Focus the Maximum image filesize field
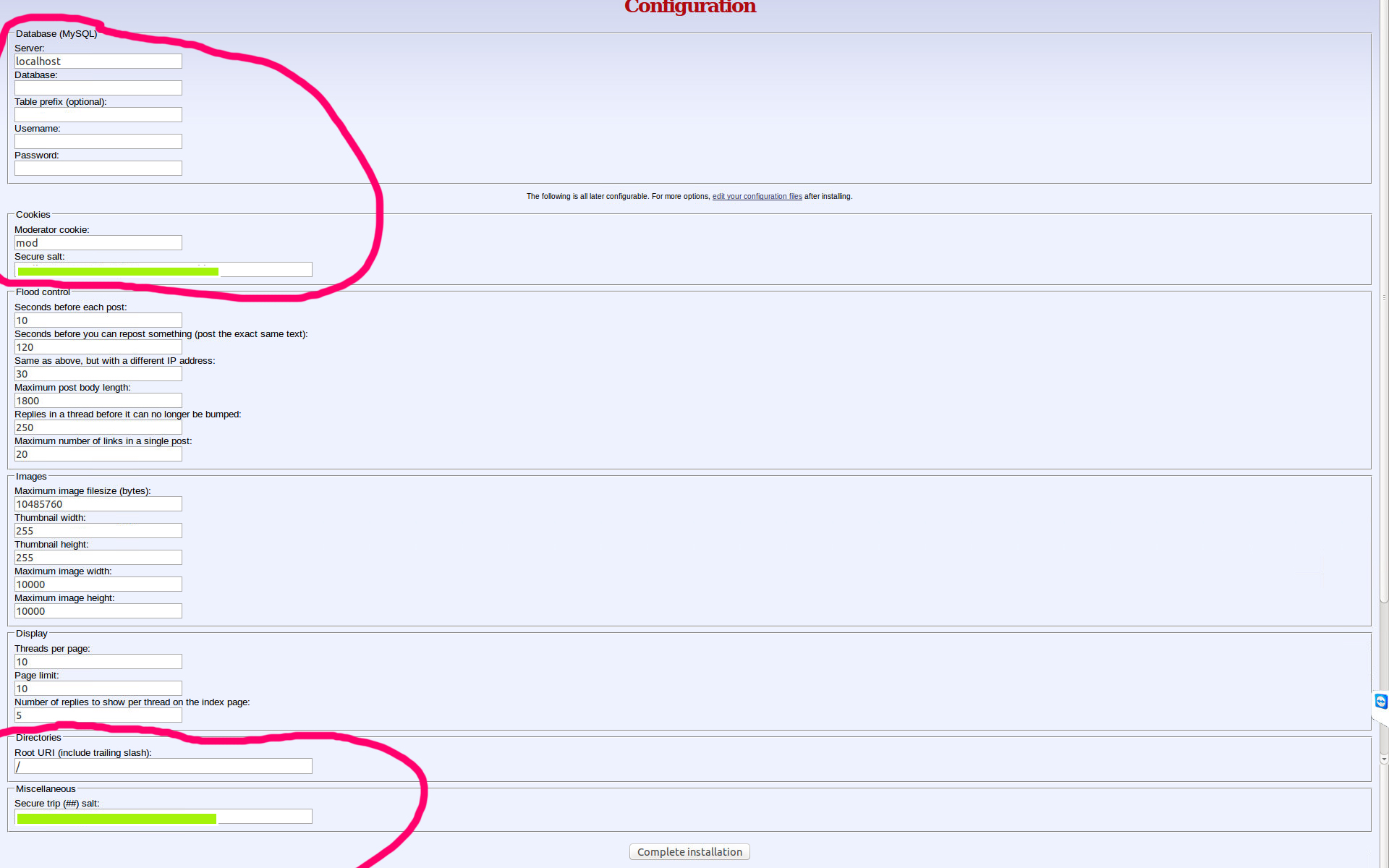The height and width of the screenshot is (868, 1389). click(x=98, y=504)
